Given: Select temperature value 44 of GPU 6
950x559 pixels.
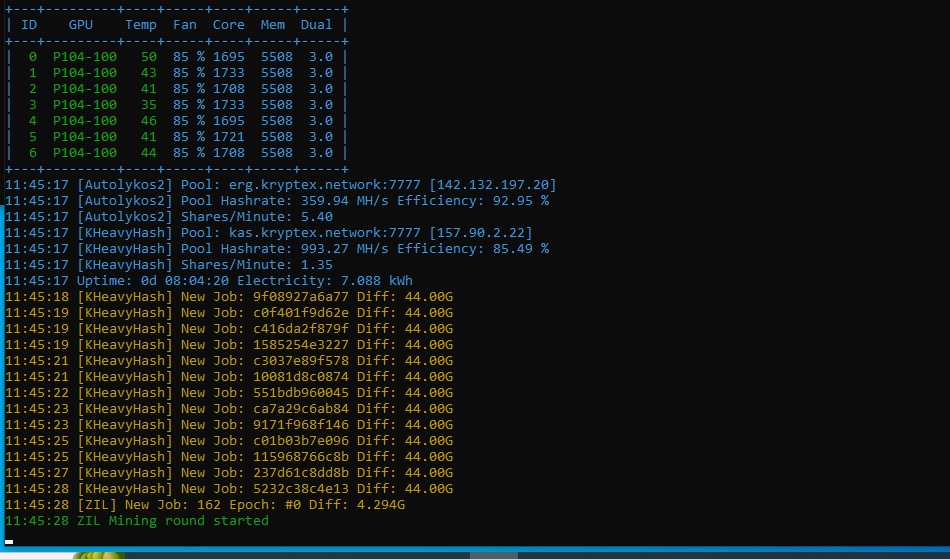Looking at the screenshot, I should point(148,153).
